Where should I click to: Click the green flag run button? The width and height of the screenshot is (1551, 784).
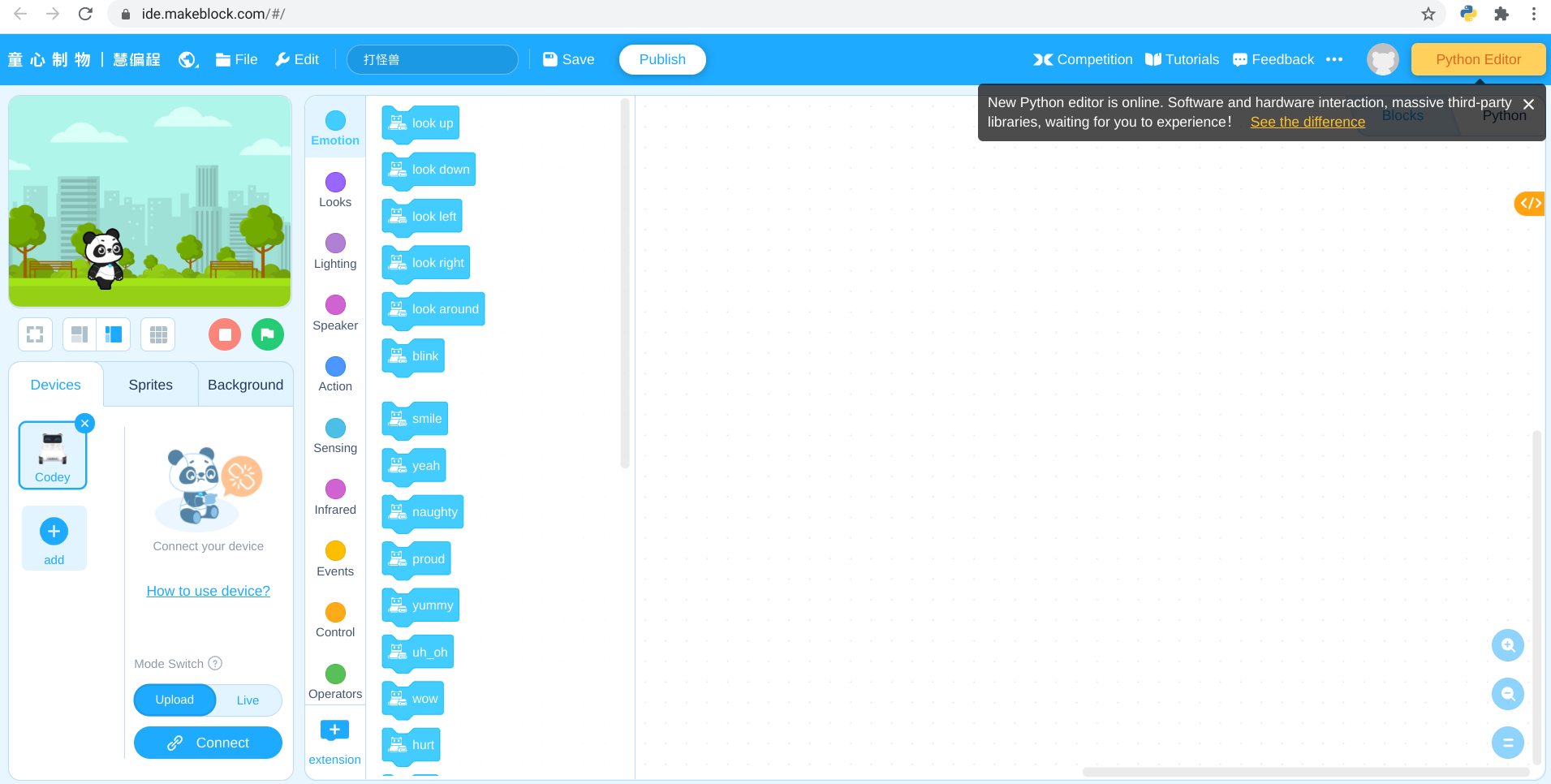[267, 334]
